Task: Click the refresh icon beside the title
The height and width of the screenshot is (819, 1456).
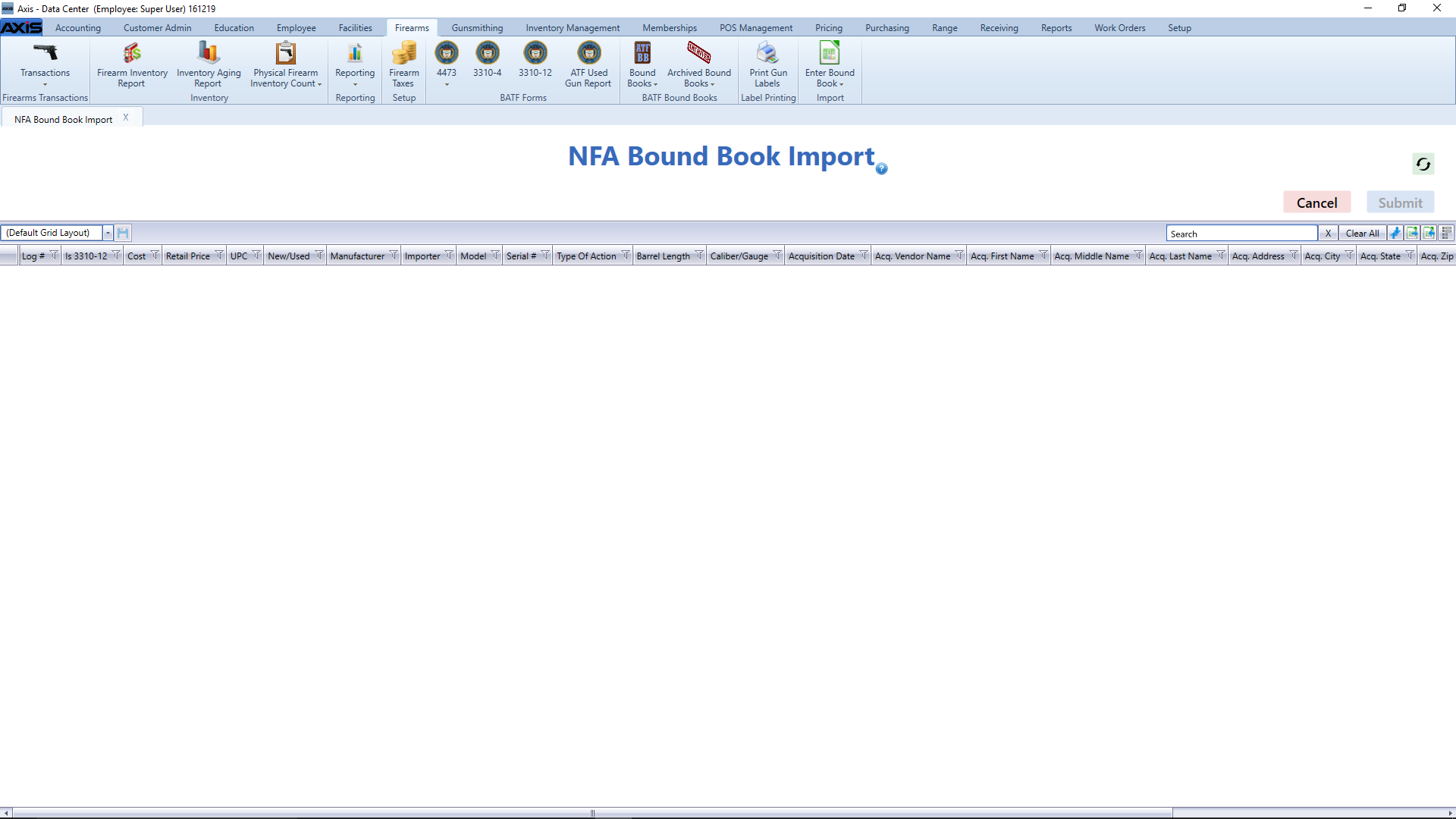Action: coord(1423,164)
